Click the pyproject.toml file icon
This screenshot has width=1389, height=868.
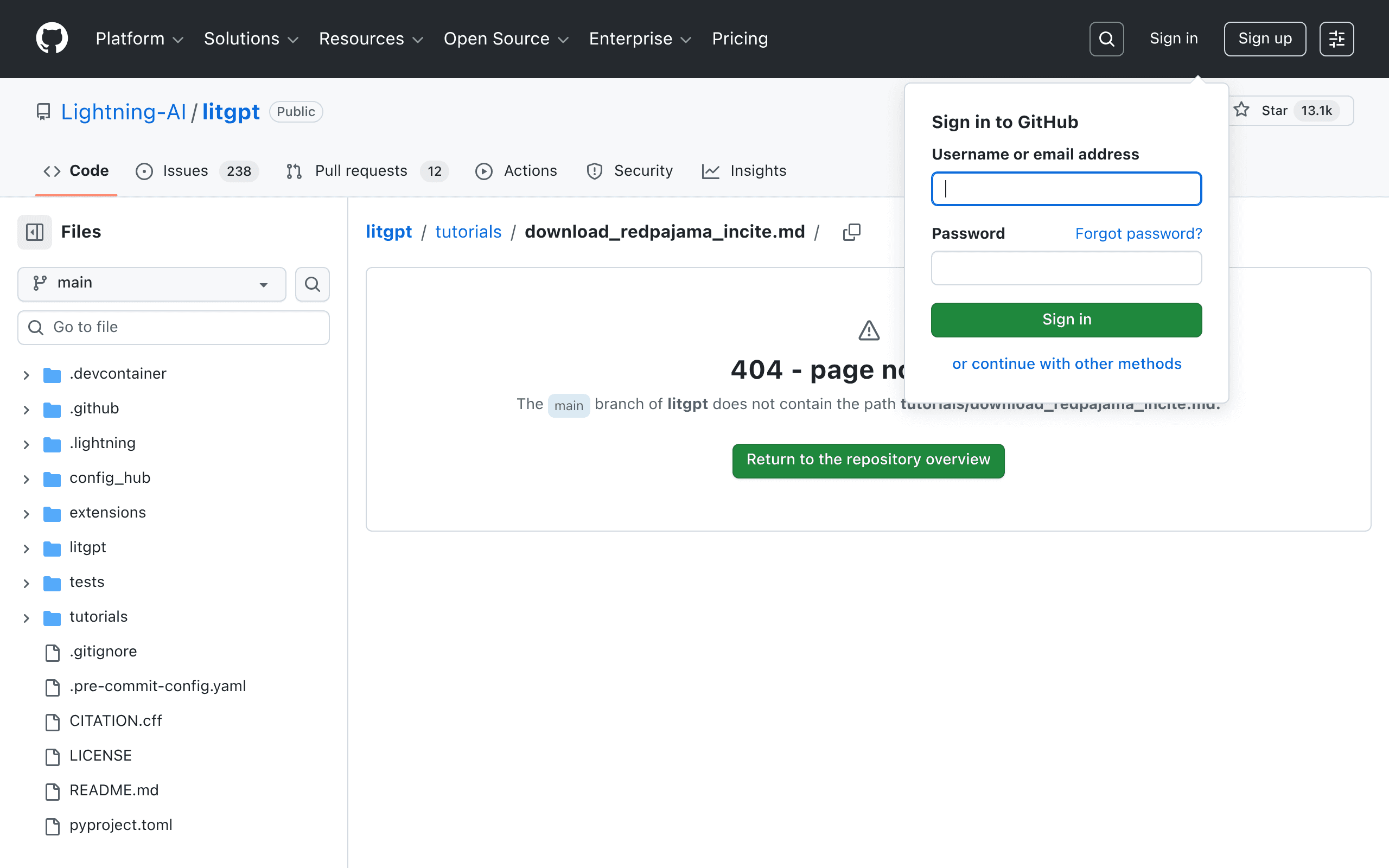[x=52, y=826]
